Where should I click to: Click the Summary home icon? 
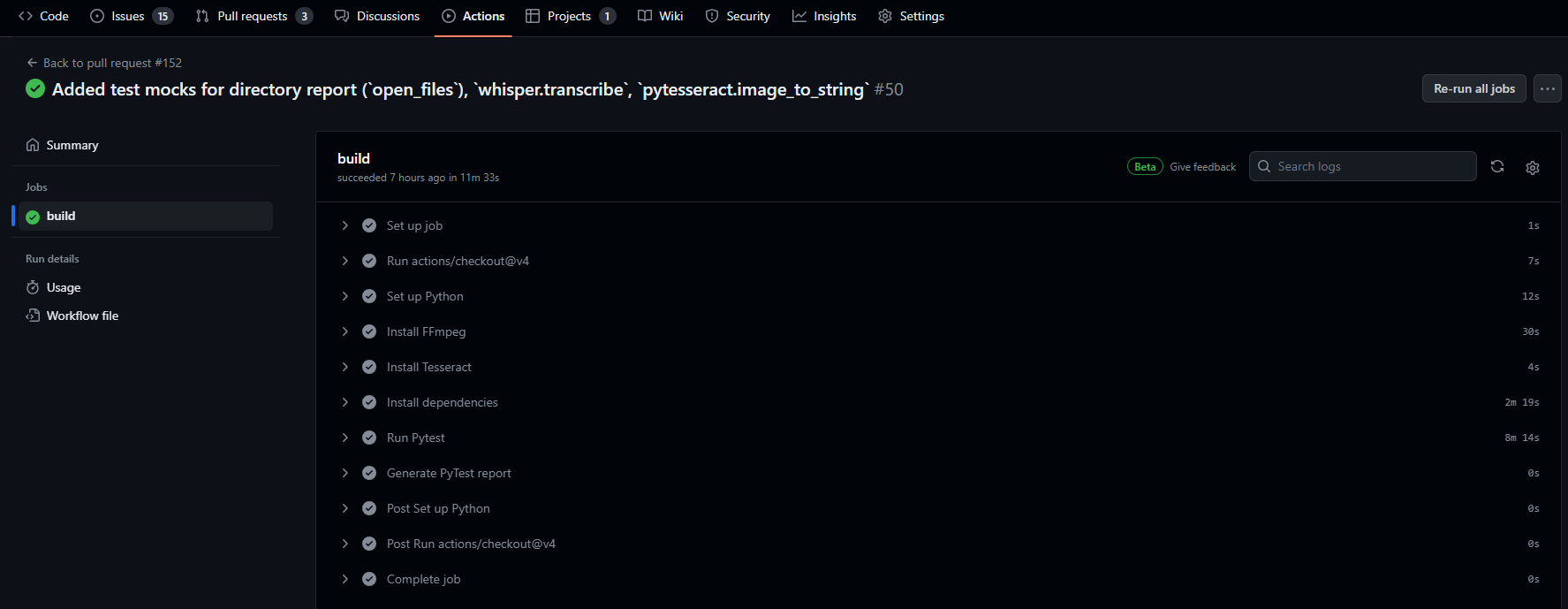[x=33, y=145]
